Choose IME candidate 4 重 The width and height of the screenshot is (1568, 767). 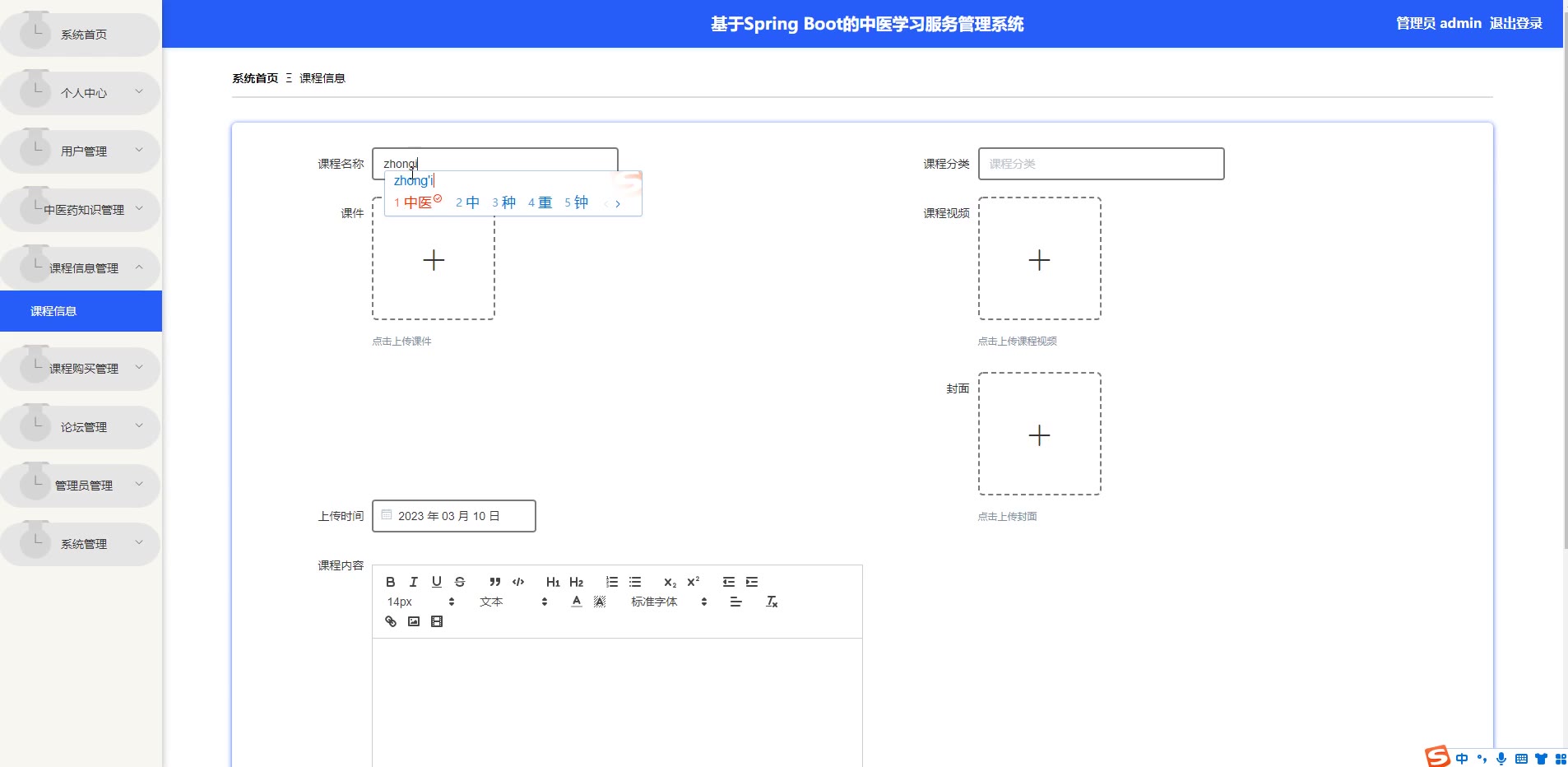[540, 202]
